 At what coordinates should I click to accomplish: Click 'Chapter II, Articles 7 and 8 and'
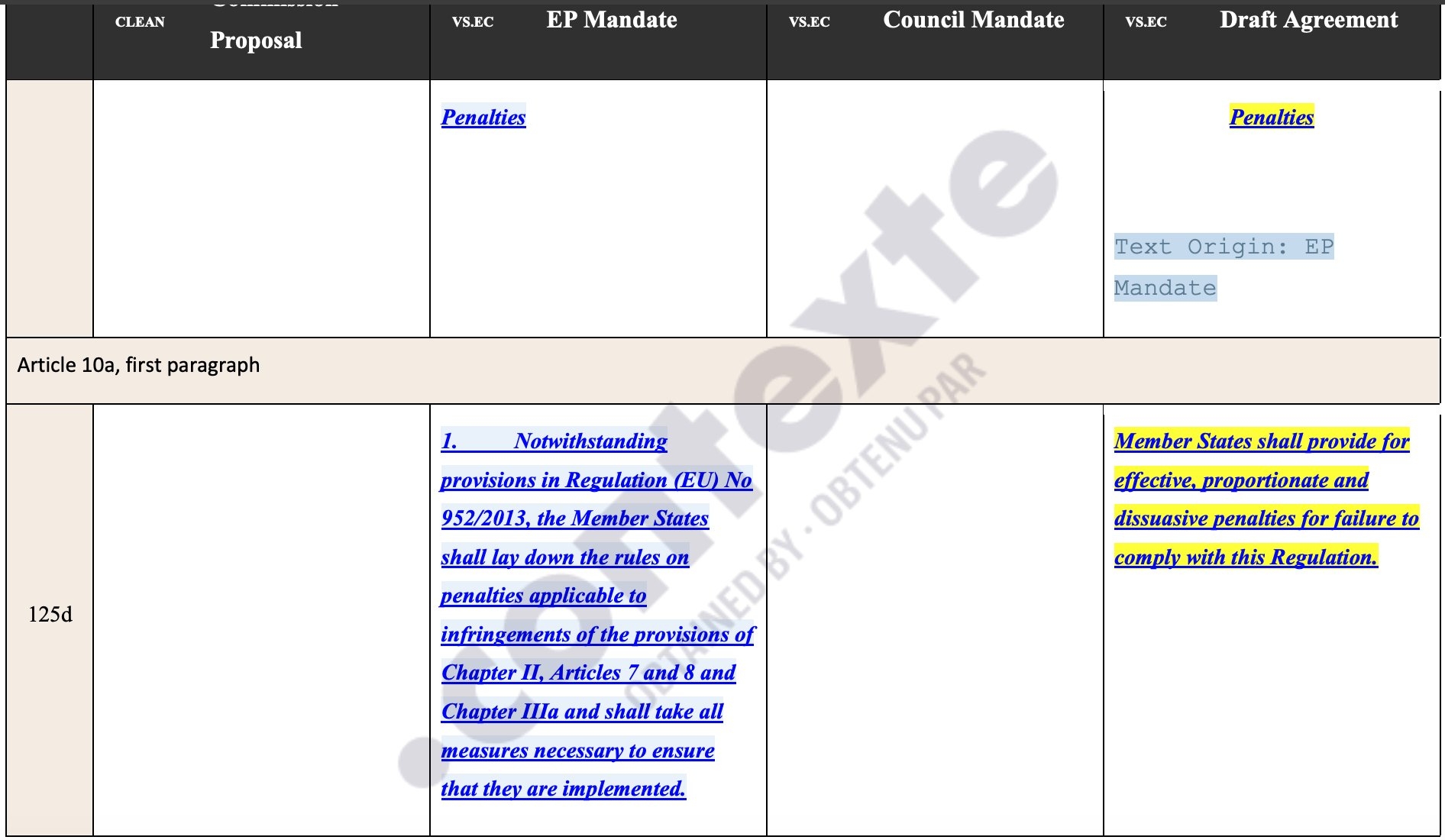click(x=588, y=672)
